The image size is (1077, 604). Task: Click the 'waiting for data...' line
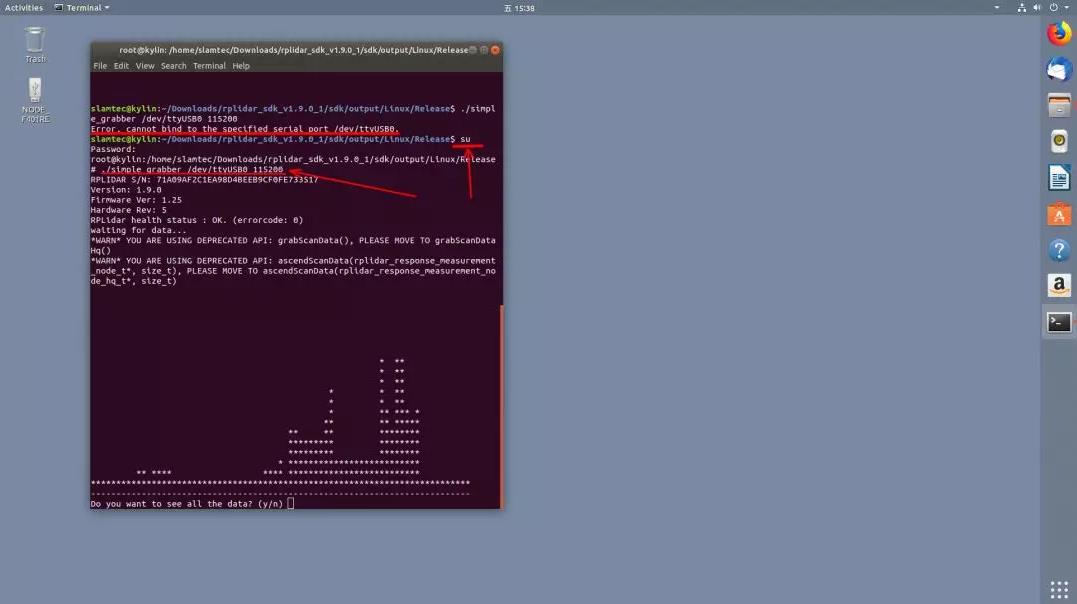pos(139,231)
